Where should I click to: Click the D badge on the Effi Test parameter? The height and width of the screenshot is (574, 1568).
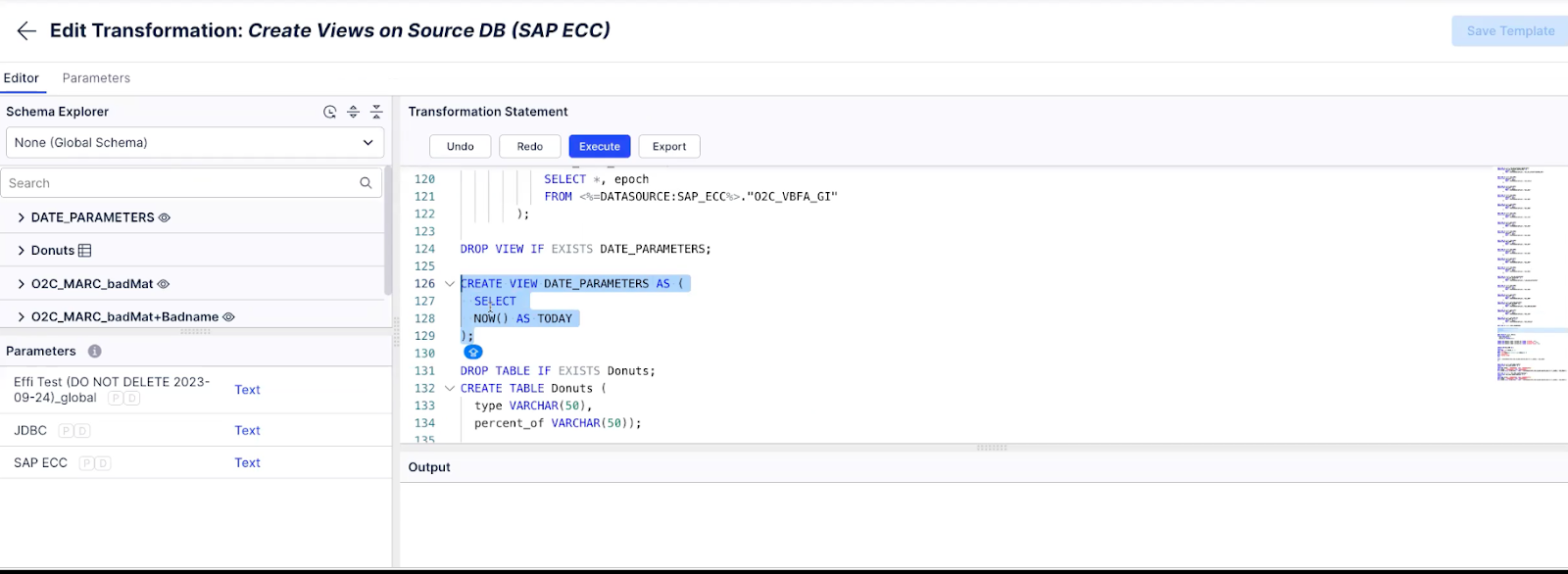(132, 398)
